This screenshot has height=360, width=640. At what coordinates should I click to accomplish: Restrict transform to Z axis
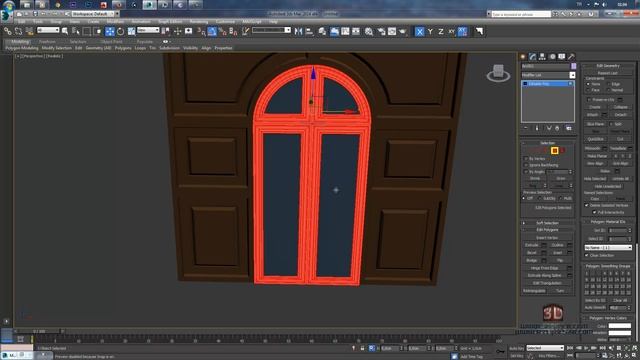pyautogui.click(x=441, y=31)
